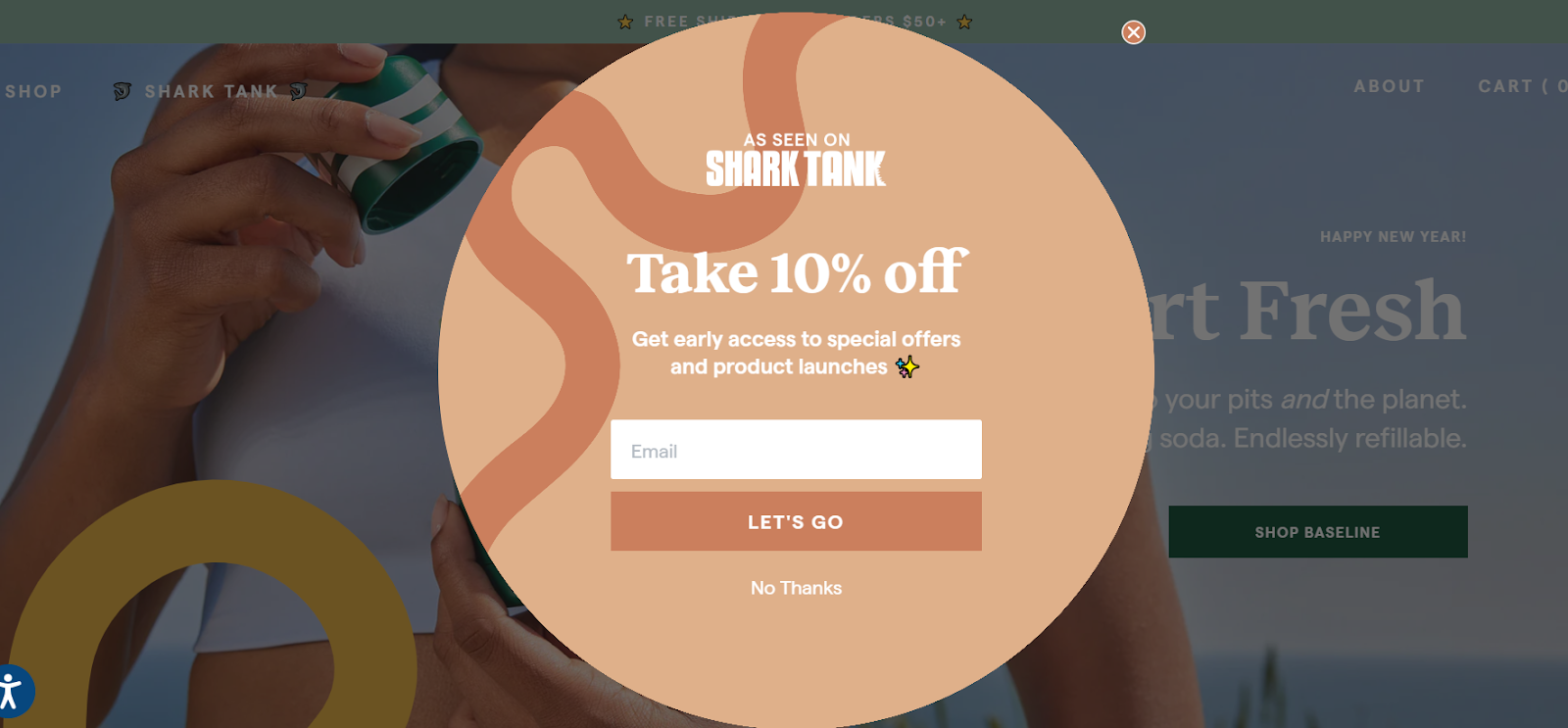
Task: Click the Take 10% off heading
Action: coord(797,272)
